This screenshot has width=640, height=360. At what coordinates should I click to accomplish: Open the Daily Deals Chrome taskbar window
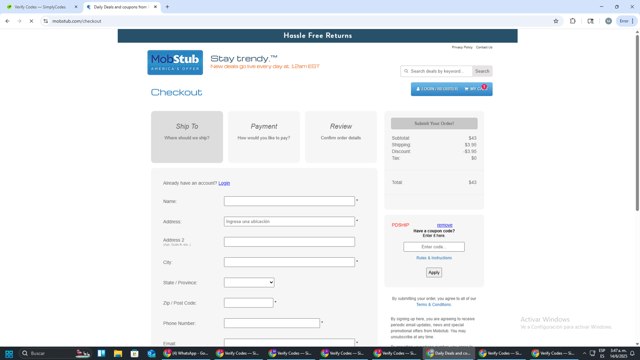[x=449, y=353]
